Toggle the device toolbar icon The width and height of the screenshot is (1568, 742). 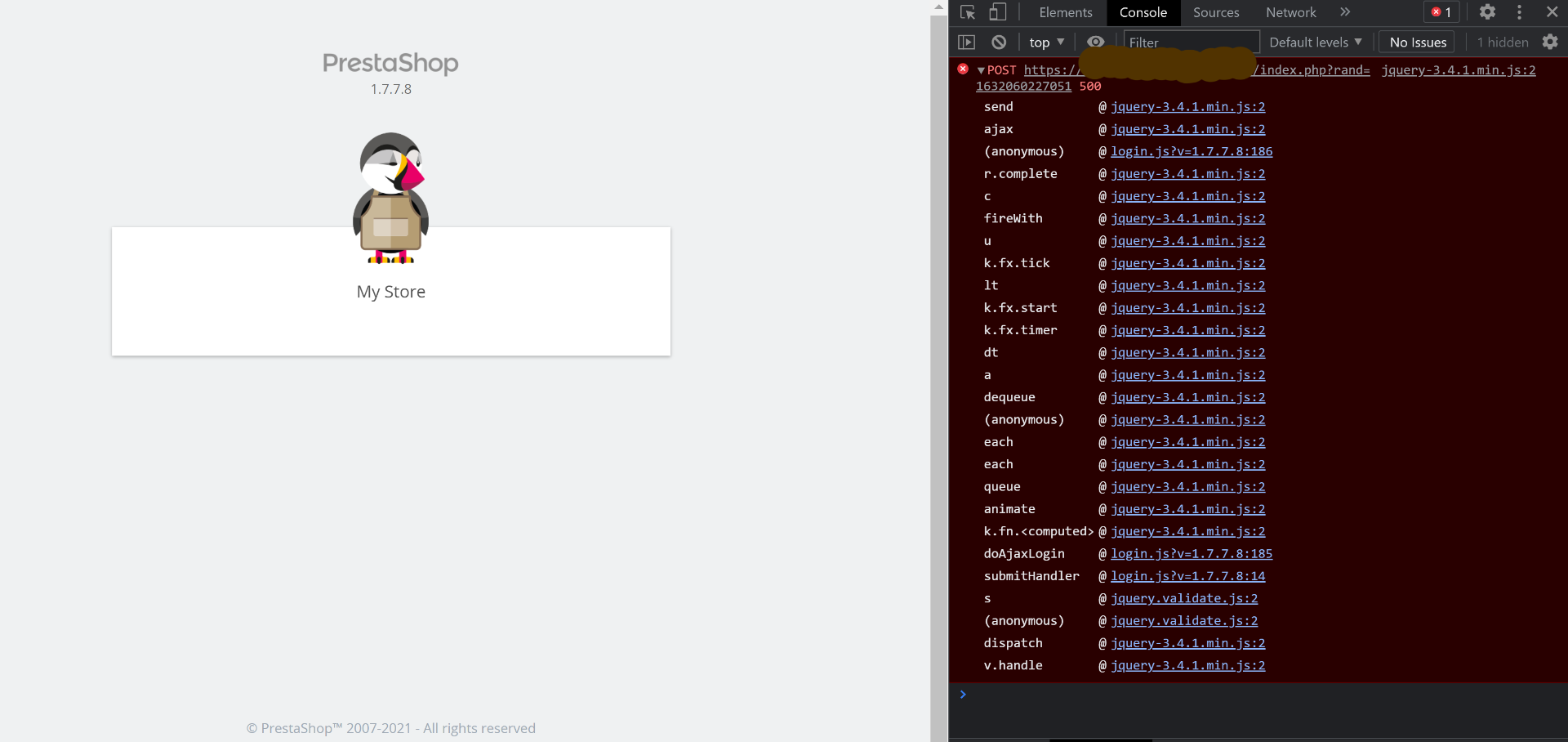(997, 12)
